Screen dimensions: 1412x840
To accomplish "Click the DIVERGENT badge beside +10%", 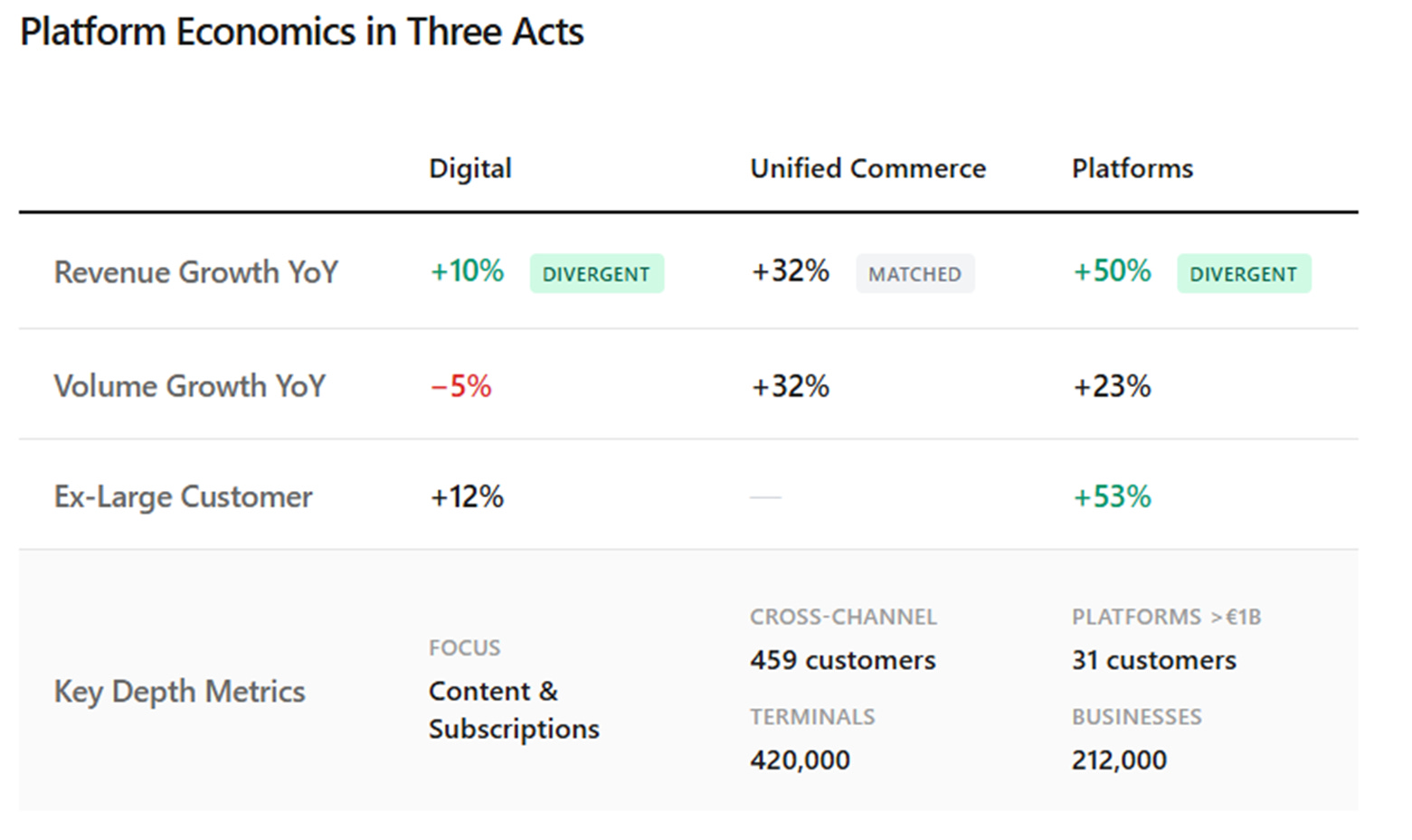I will coord(597,273).
